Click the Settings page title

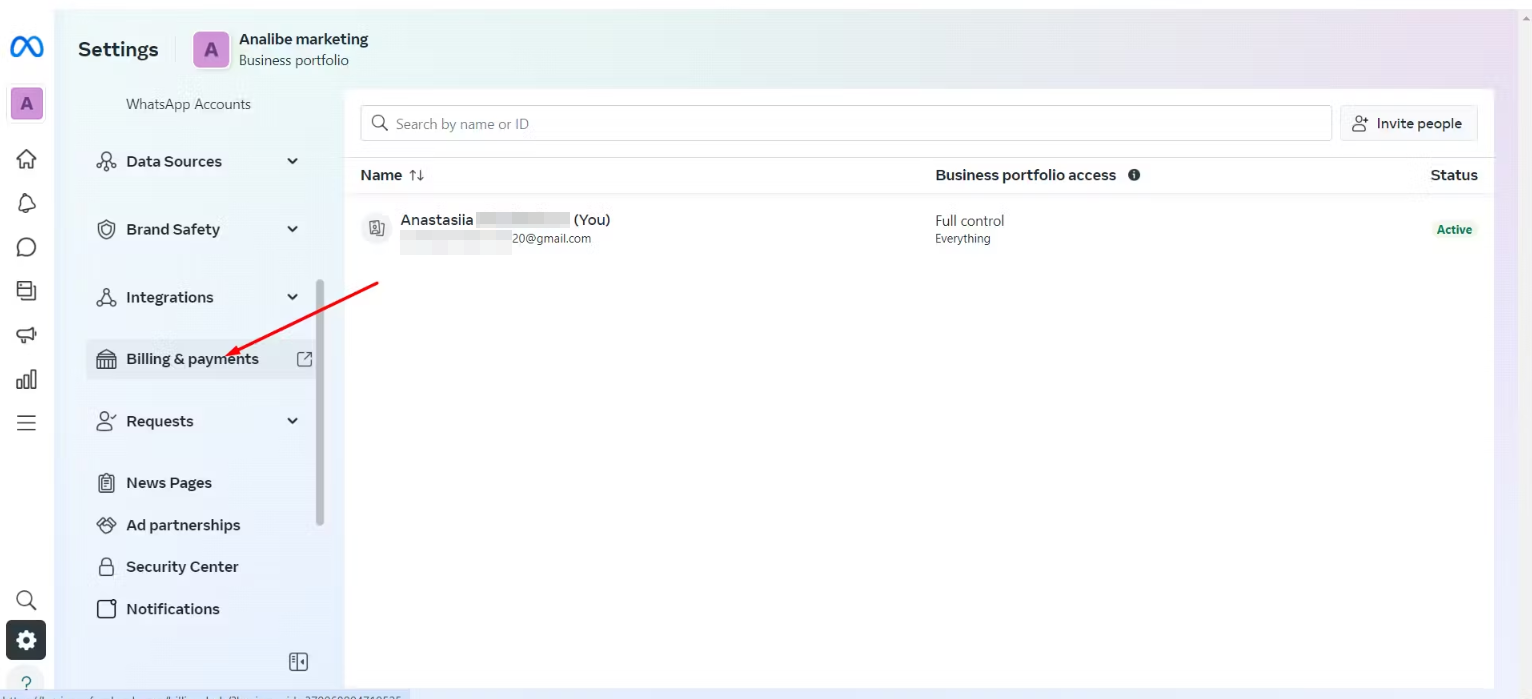click(x=118, y=49)
